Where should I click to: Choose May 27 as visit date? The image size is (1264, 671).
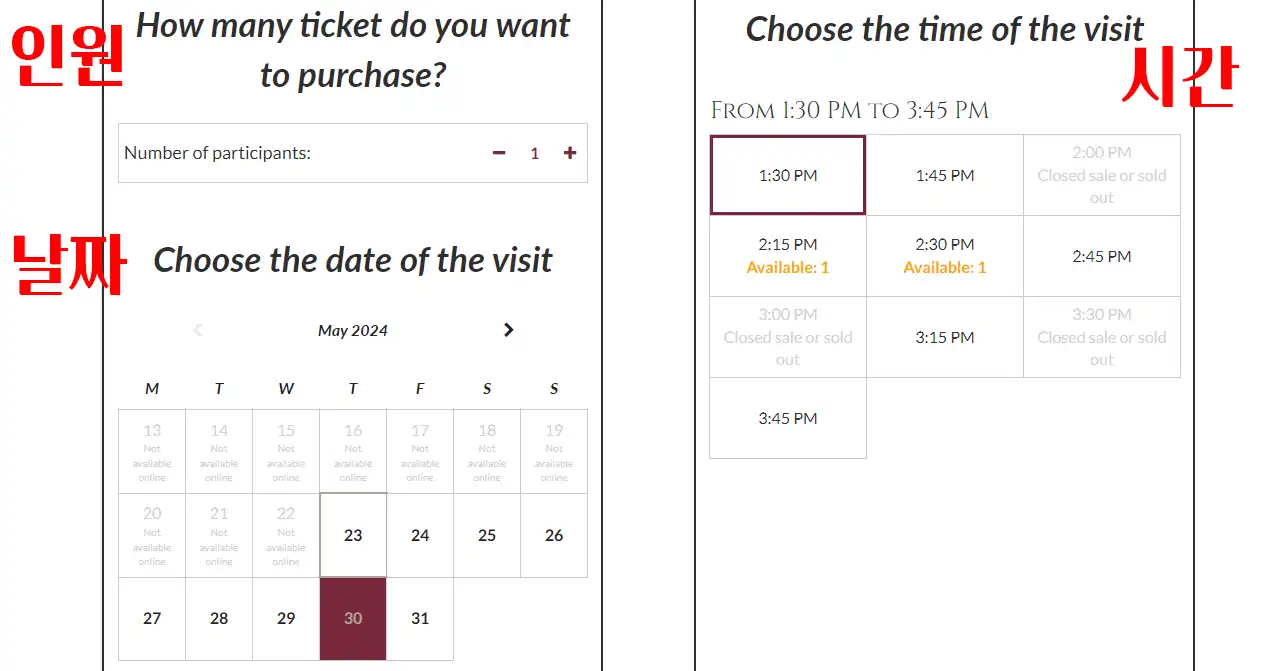click(x=152, y=618)
